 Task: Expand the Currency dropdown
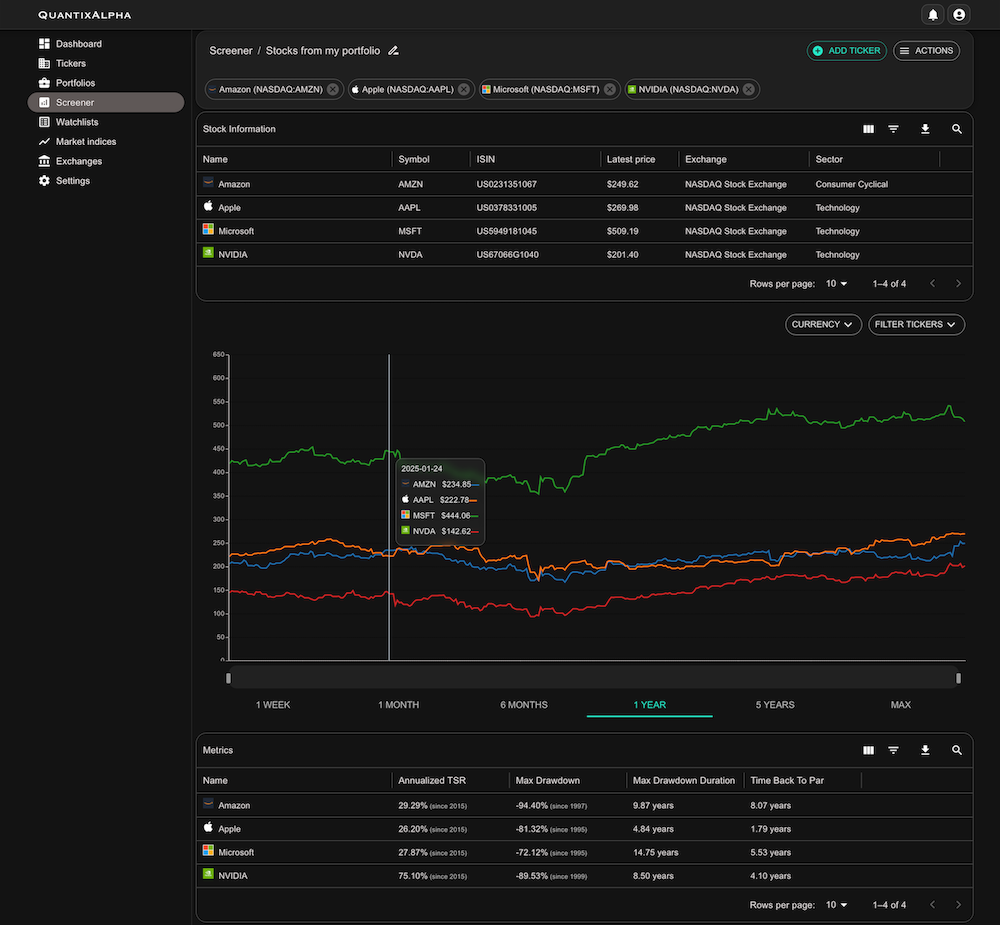pyautogui.click(x=823, y=324)
